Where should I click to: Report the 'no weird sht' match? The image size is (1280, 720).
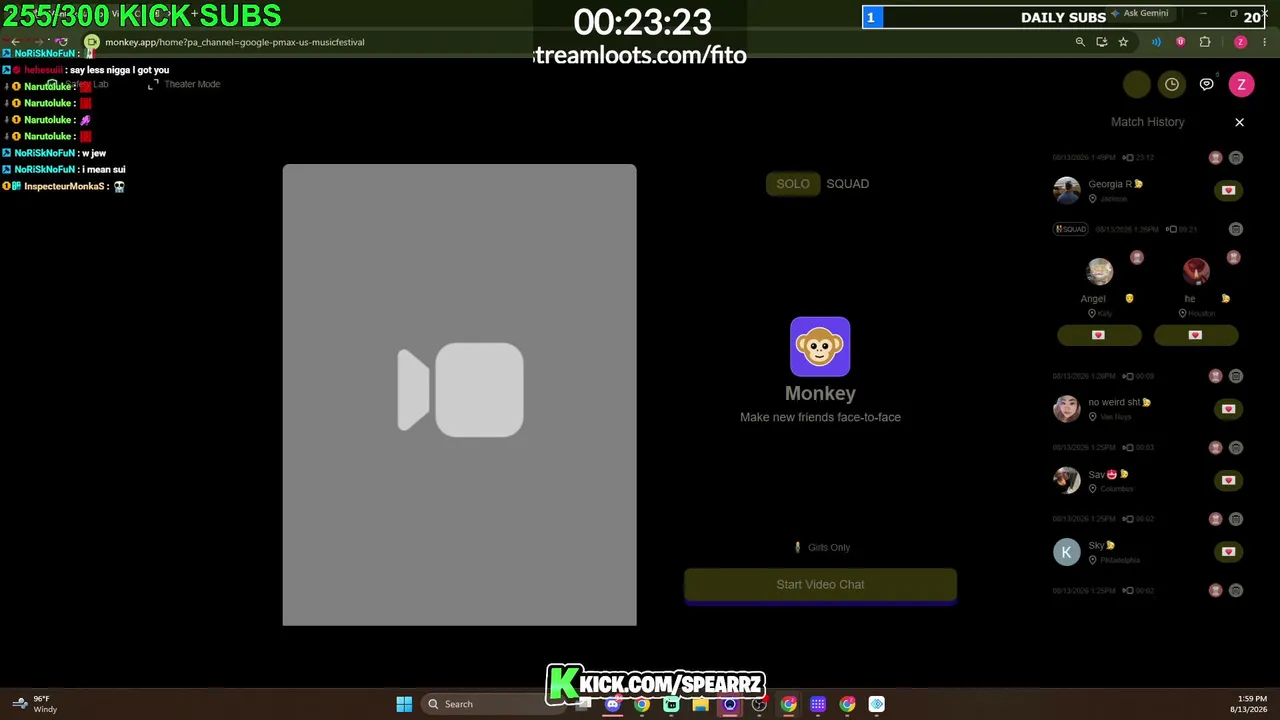pos(1216,376)
